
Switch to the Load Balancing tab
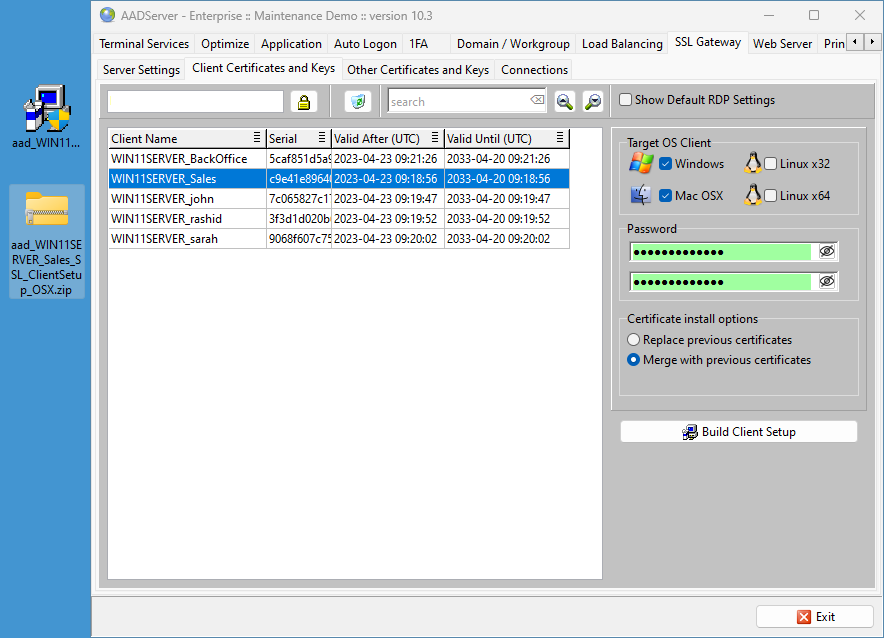coord(622,44)
